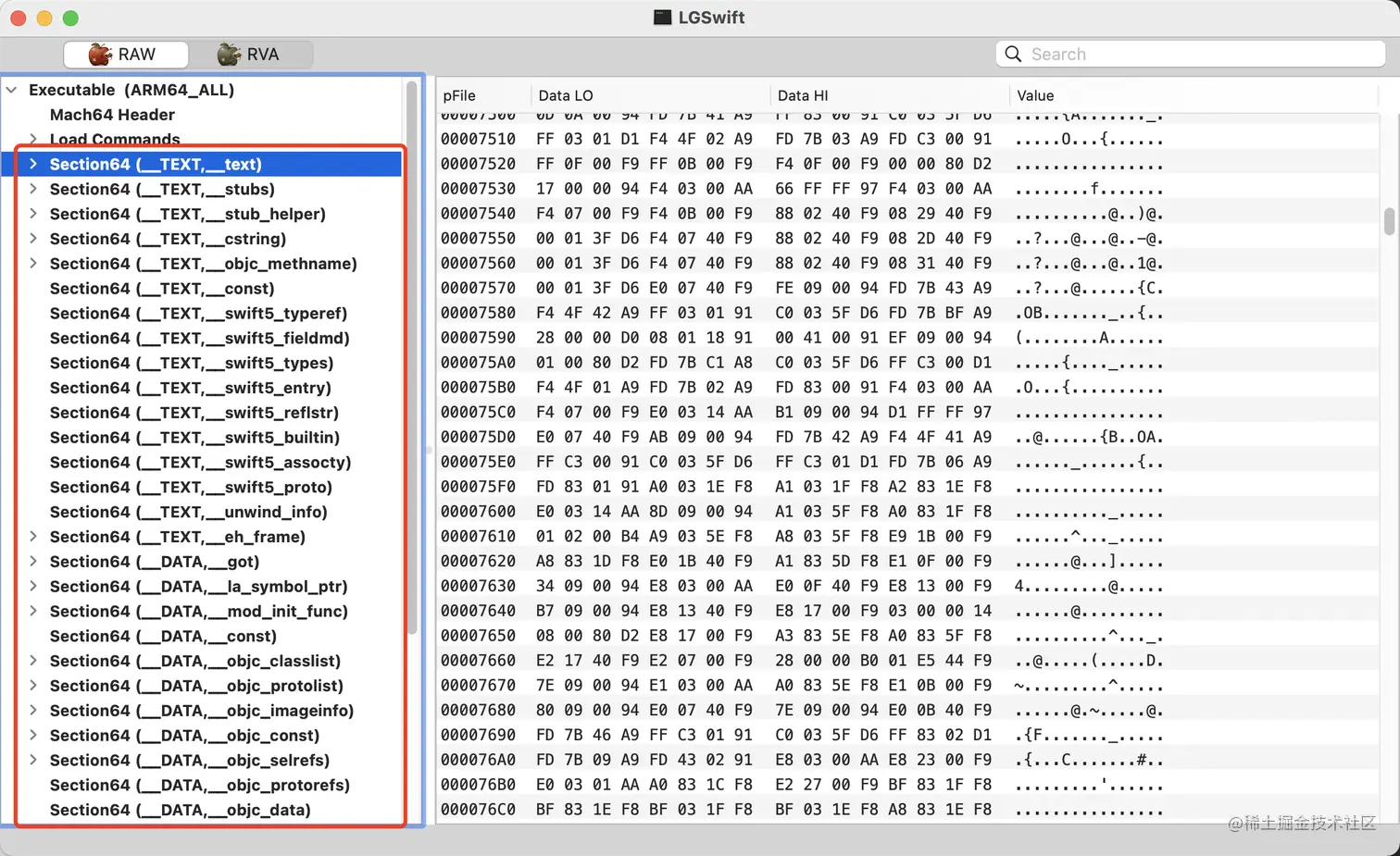Collapse the Executable (ARM64_ALL) tree node
The image size is (1400, 856).
pyautogui.click(x=12, y=90)
